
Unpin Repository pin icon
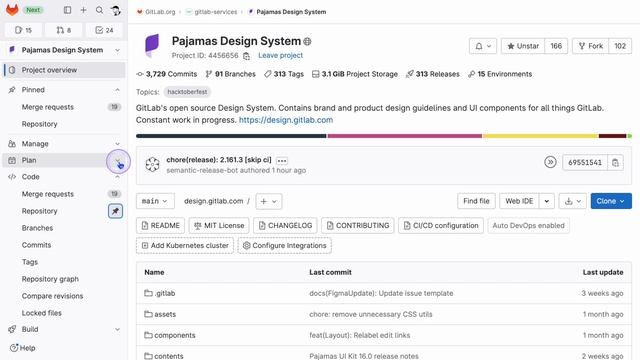click(116, 211)
